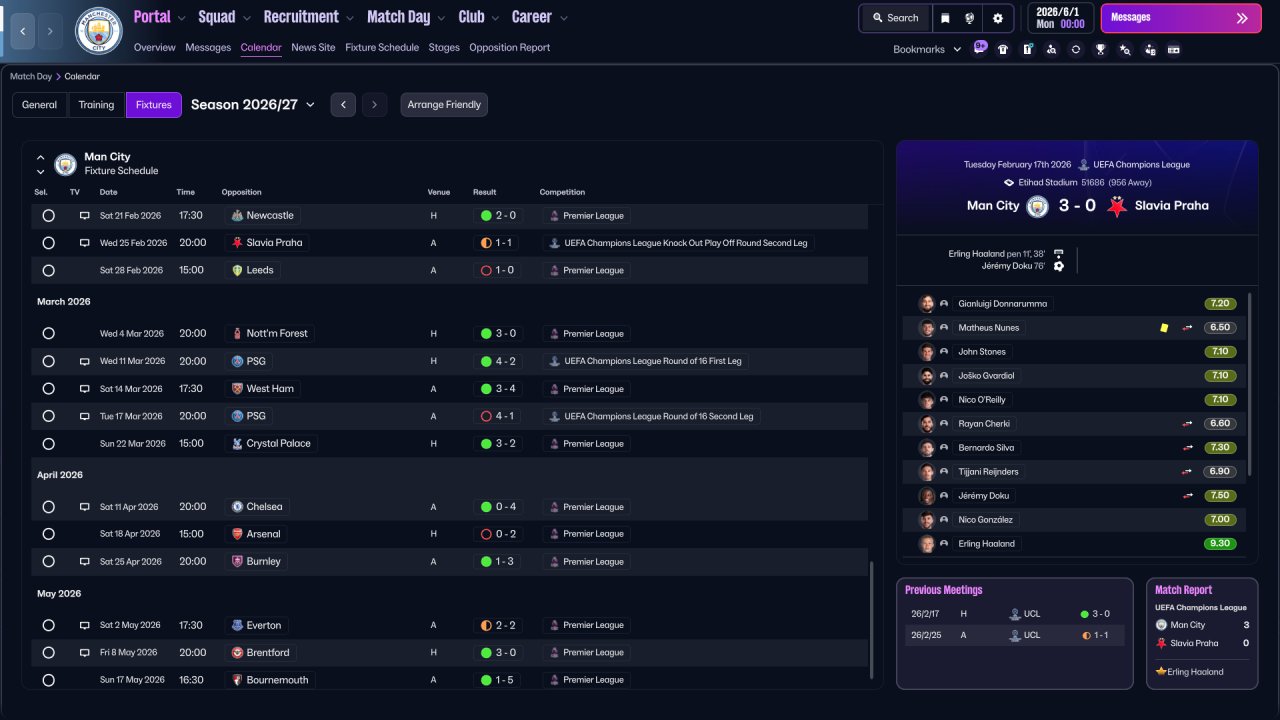Select the Everton fixture radio button

coord(48,625)
